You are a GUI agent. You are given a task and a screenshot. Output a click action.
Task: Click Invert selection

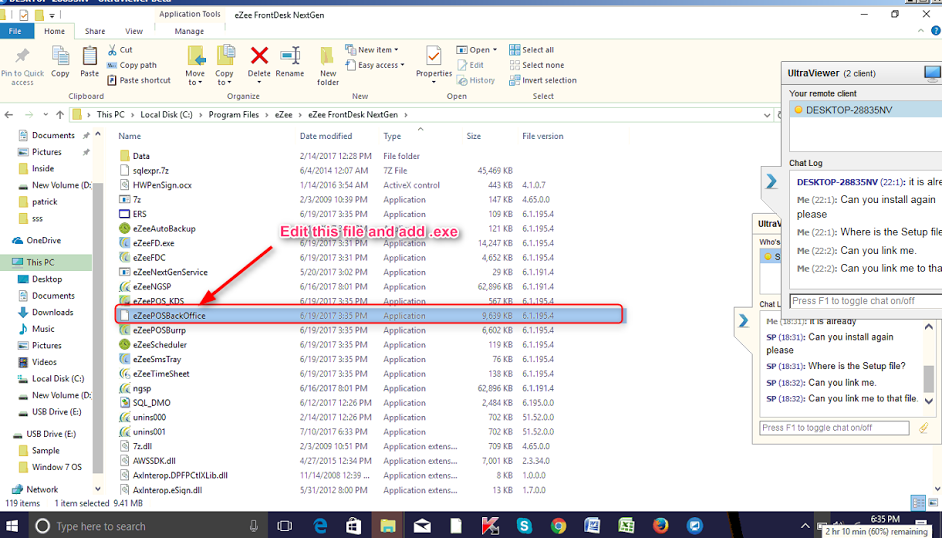[x=543, y=80]
